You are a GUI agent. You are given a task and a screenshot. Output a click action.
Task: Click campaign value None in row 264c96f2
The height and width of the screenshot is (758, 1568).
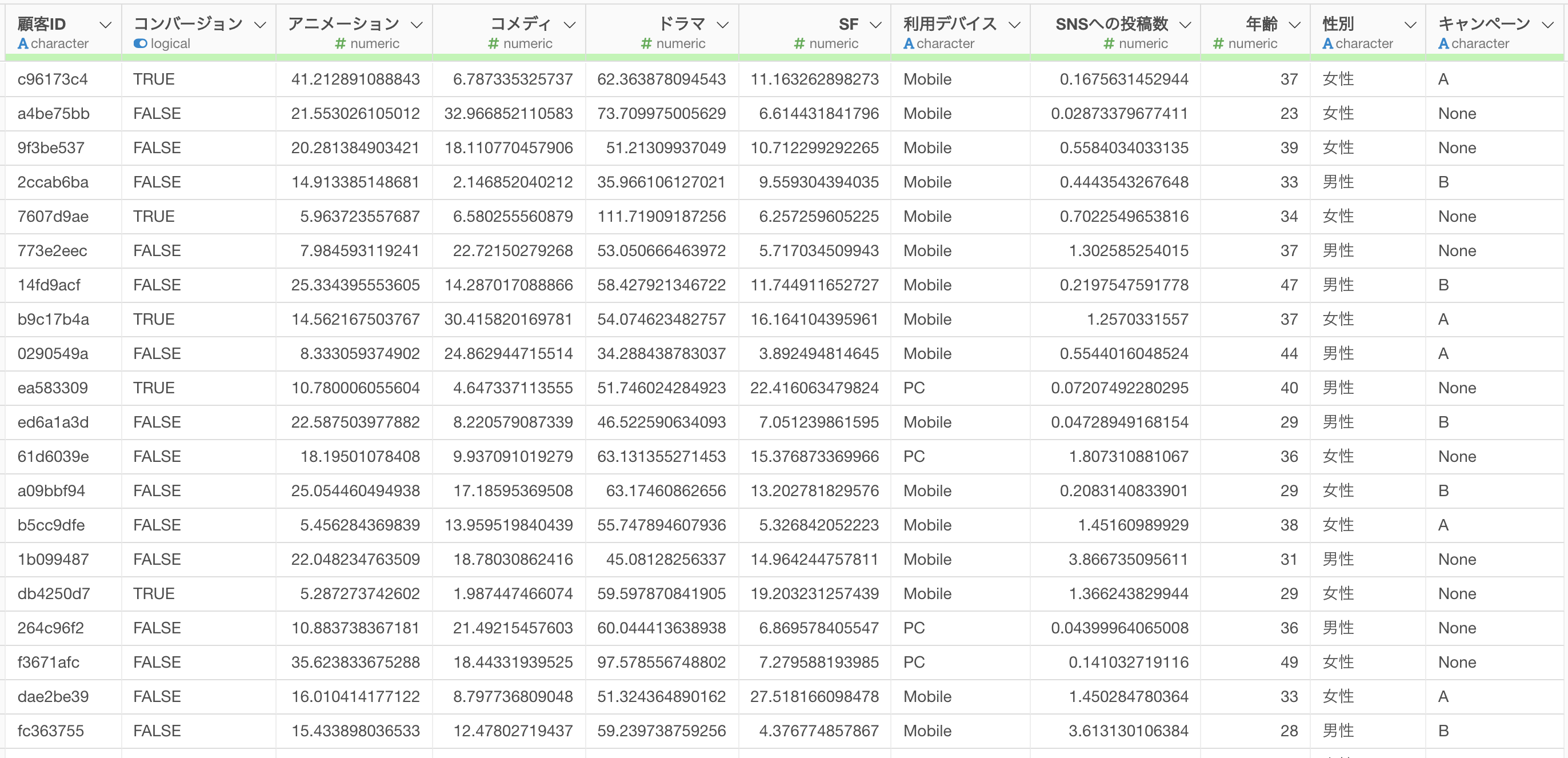[1457, 628]
